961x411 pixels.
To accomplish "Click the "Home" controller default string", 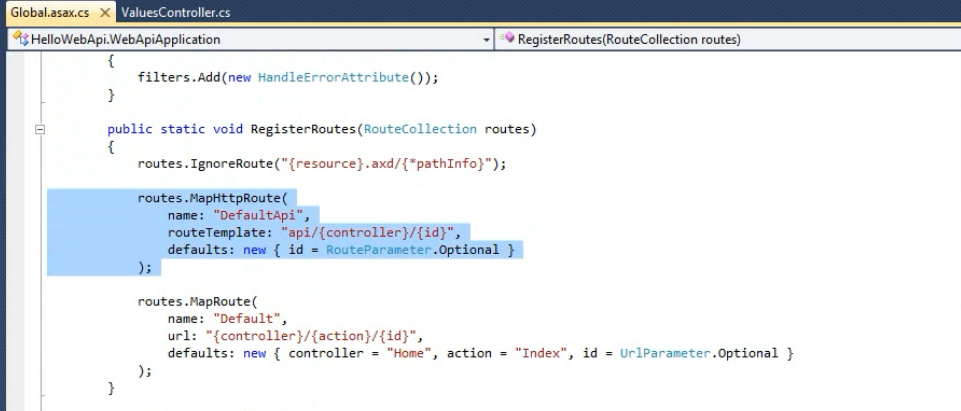I will point(409,353).
